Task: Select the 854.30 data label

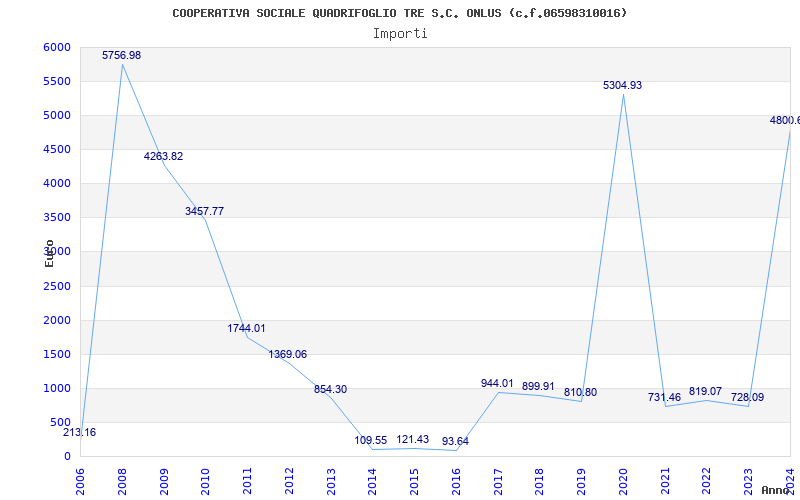Action: pos(330,389)
